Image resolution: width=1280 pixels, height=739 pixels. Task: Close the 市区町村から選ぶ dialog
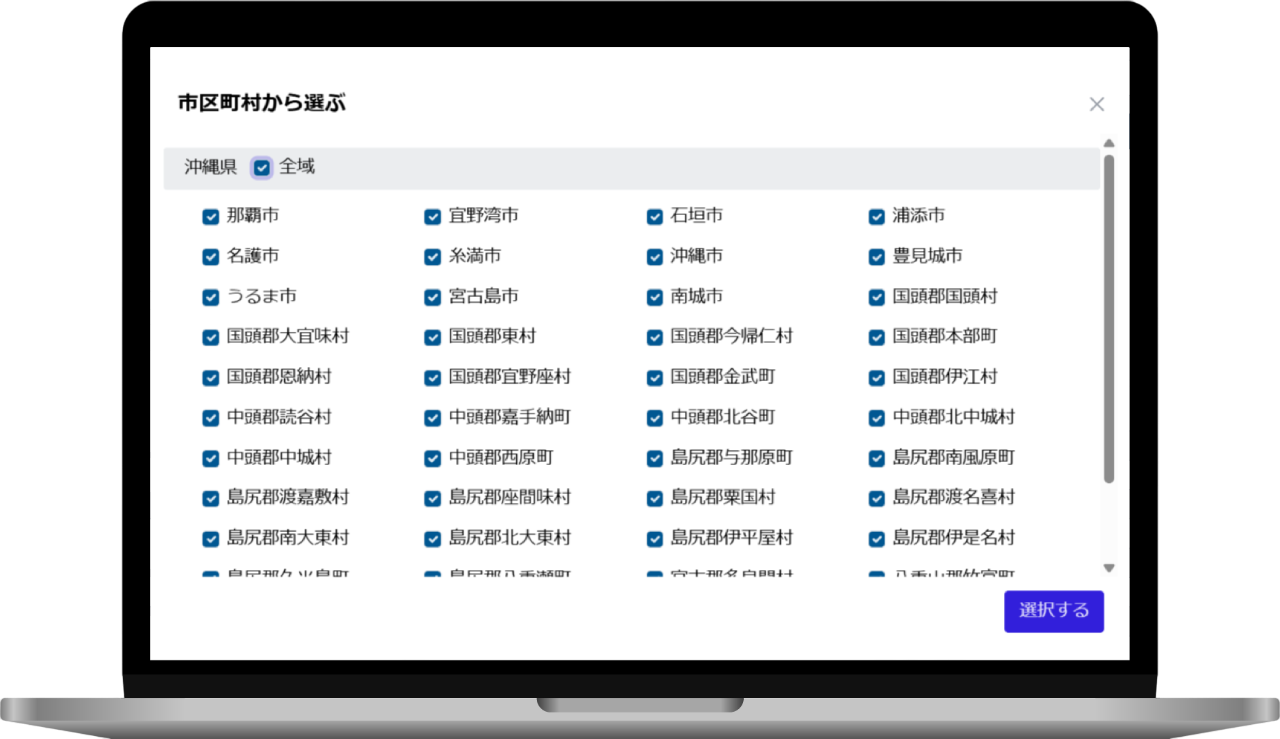point(1096,104)
